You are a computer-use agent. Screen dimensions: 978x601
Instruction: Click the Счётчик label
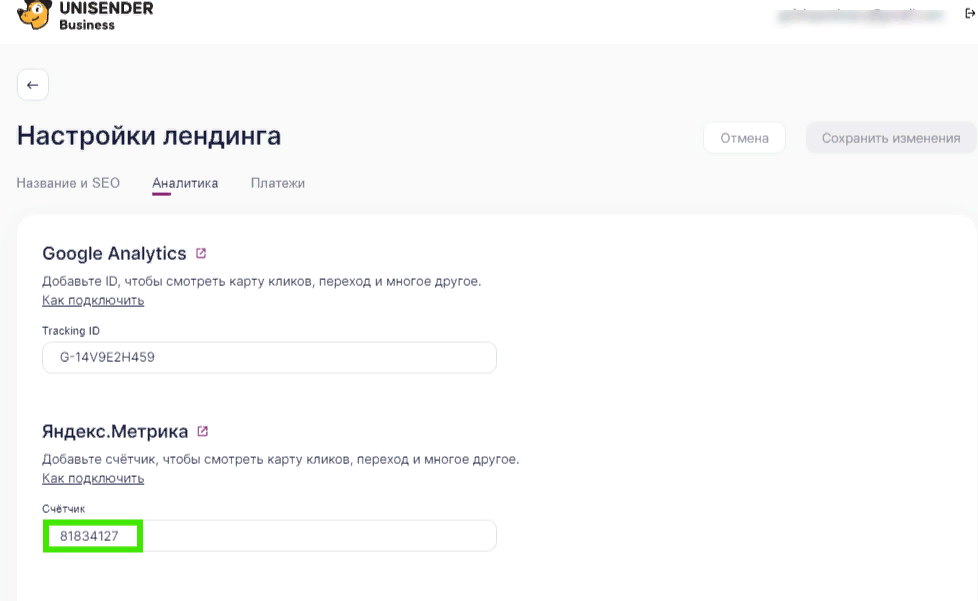tap(63, 509)
